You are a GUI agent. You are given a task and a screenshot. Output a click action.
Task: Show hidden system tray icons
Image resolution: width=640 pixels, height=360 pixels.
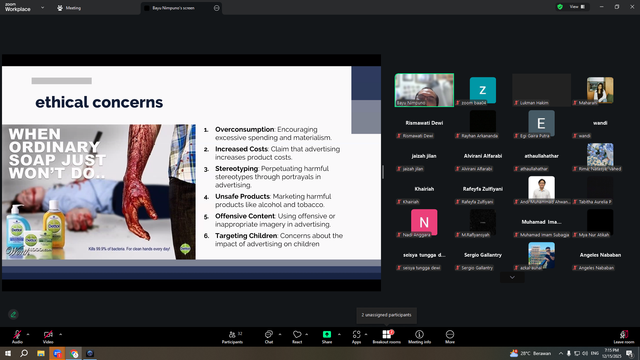click(x=561, y=353)
